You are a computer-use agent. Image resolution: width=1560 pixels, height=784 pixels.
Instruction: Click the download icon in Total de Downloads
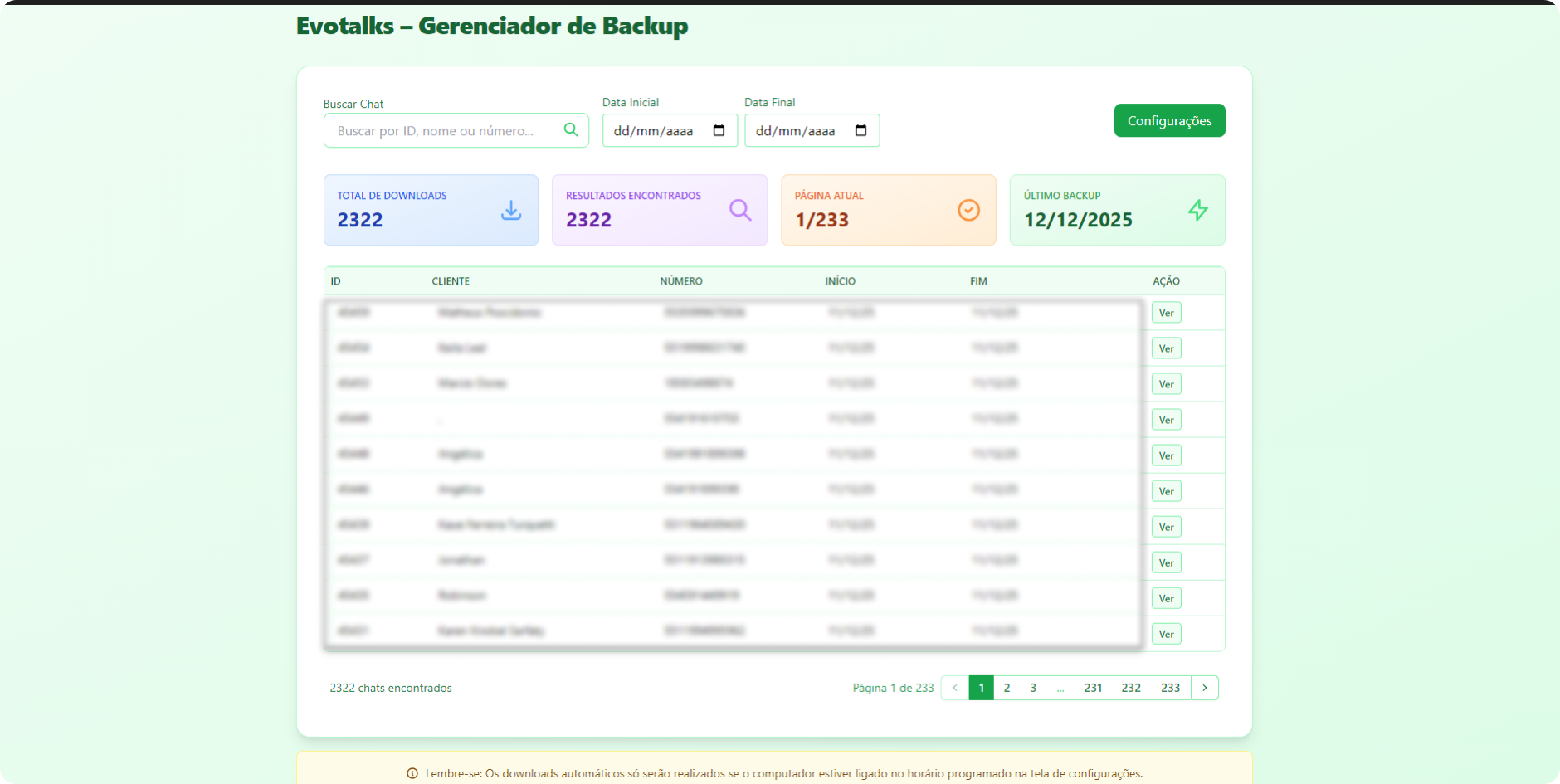tap(511, 211)
